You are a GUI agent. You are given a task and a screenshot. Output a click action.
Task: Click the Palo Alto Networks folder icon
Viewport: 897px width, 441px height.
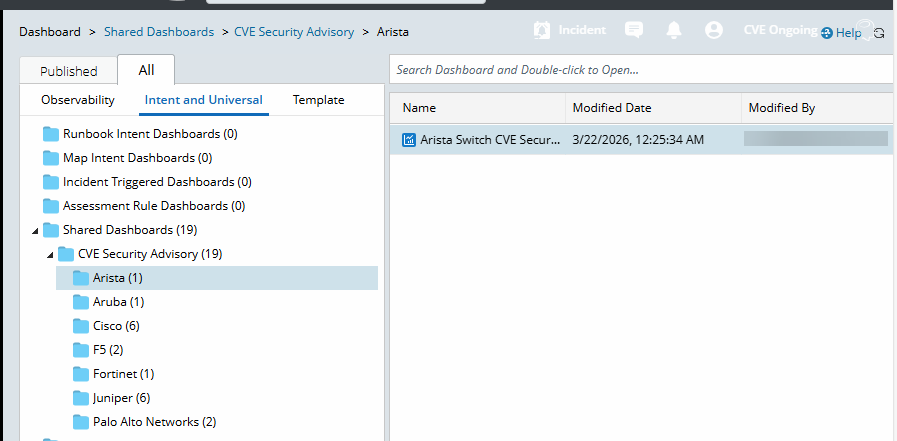81,422
